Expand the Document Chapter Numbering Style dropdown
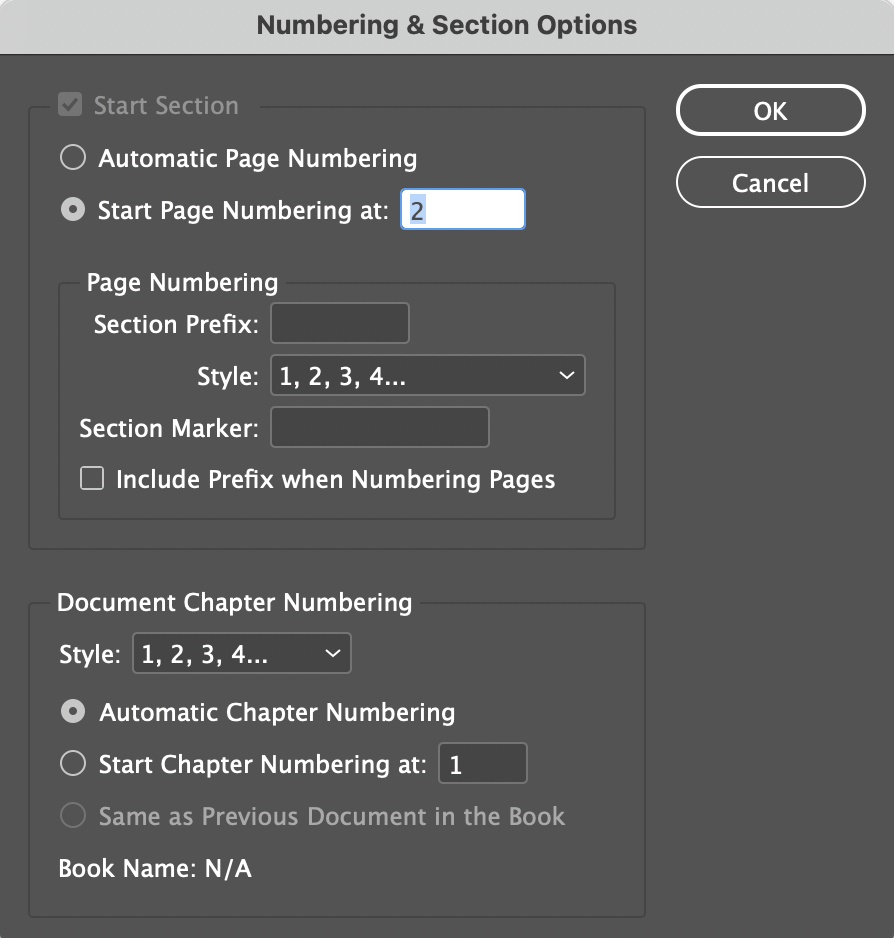Screen dimensions: 894x938 (x=241, y=655)
